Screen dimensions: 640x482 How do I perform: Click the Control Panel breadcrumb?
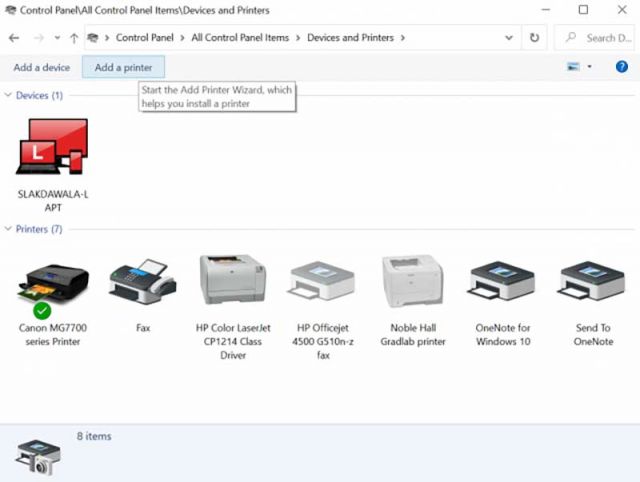pyautogui.click(x=144, y=38)
